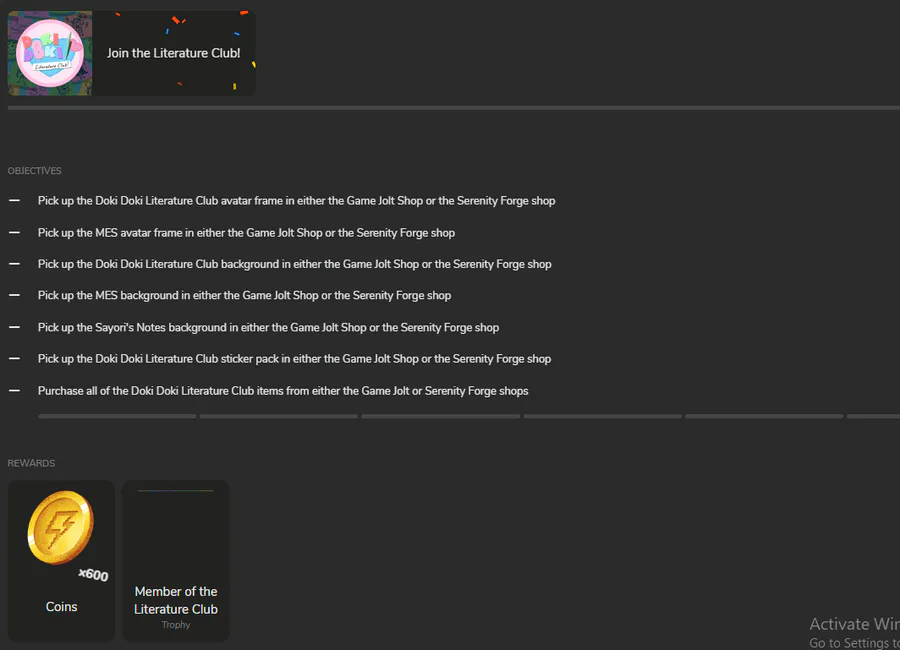Click second segment of purchase progress bar

click(279, 416)
